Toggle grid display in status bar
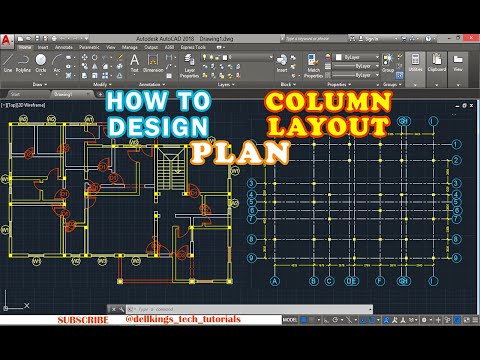Image resolution: width=480 pixels, height=360 pixels. (x=304, y=320)
